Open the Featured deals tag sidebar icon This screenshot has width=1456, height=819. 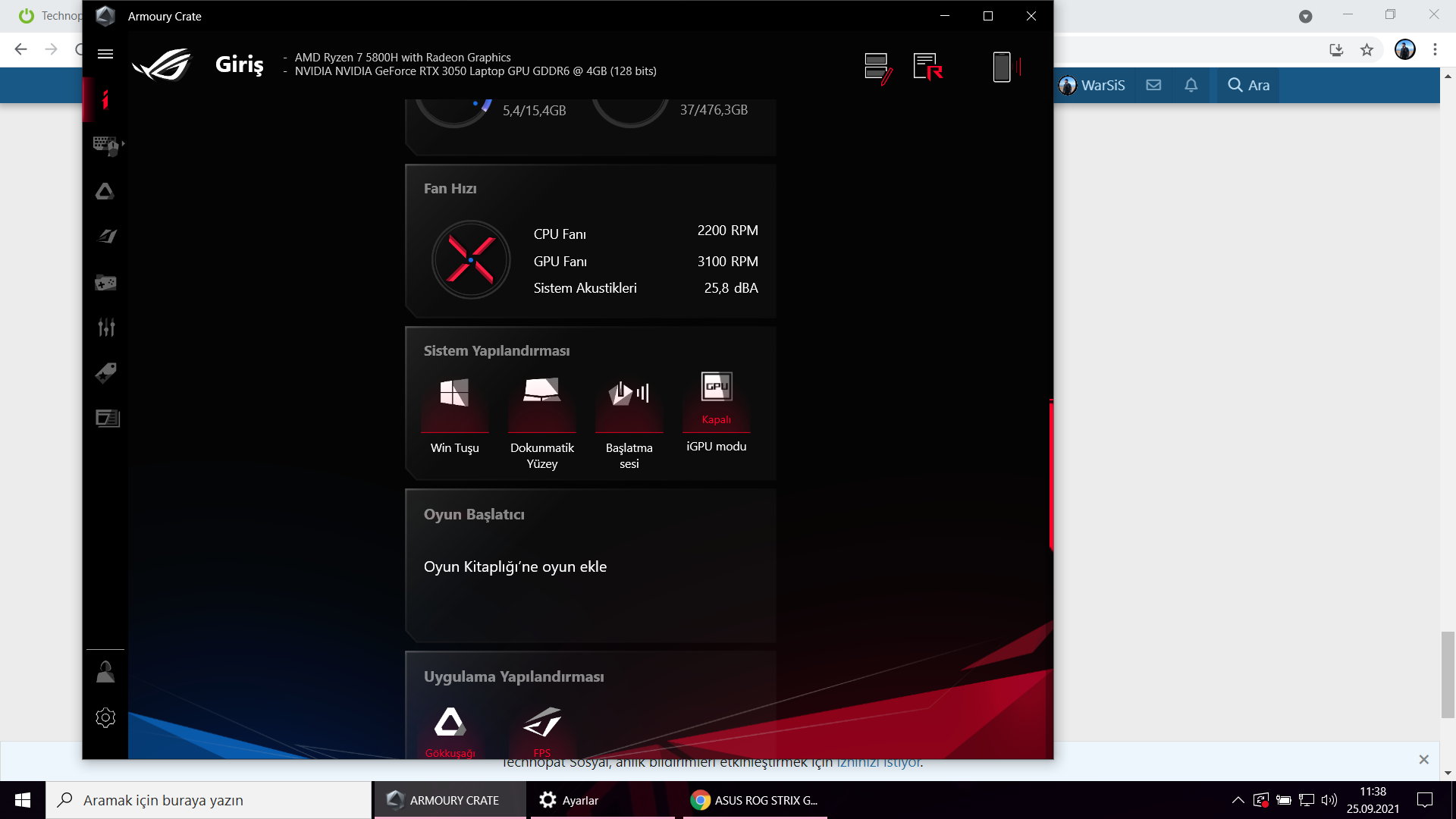(x=105, y=372)
